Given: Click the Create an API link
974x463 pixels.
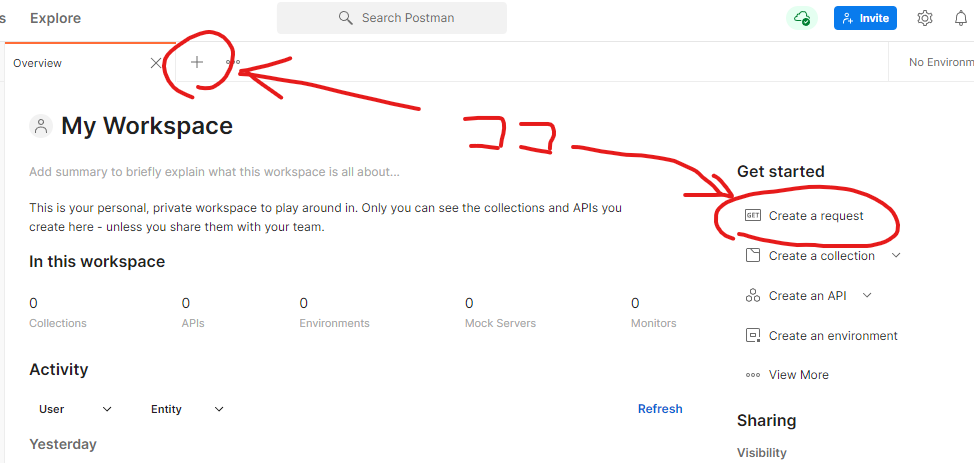Looking at the screenshot, I should pos(808,296).
